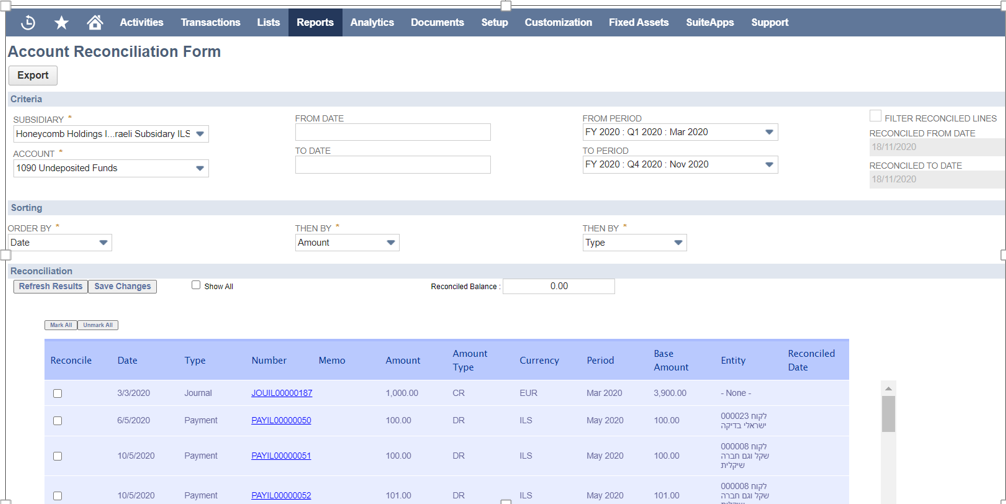Open payment link PAYIL00000051
The height and width of the screenshot is (504, 1006).
(281, 456)
